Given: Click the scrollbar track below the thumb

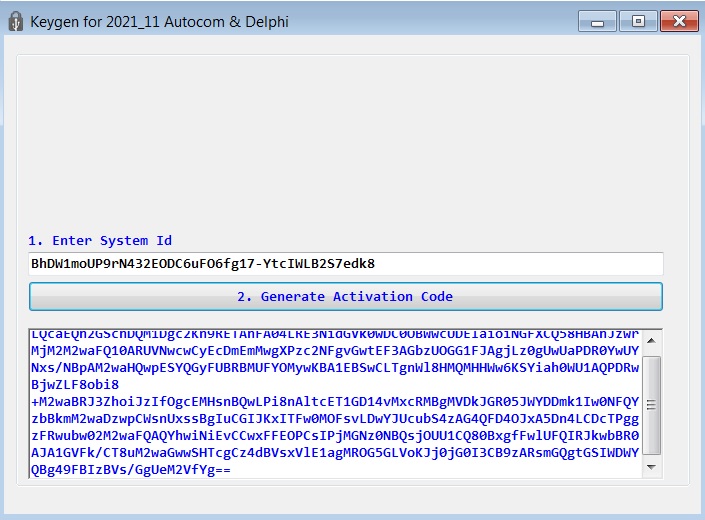Looking at the screenshot, I should (651, 456).
